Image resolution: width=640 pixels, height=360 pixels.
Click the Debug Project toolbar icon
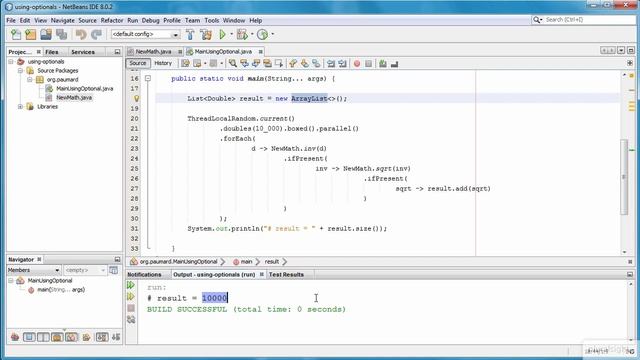(242, 35)
